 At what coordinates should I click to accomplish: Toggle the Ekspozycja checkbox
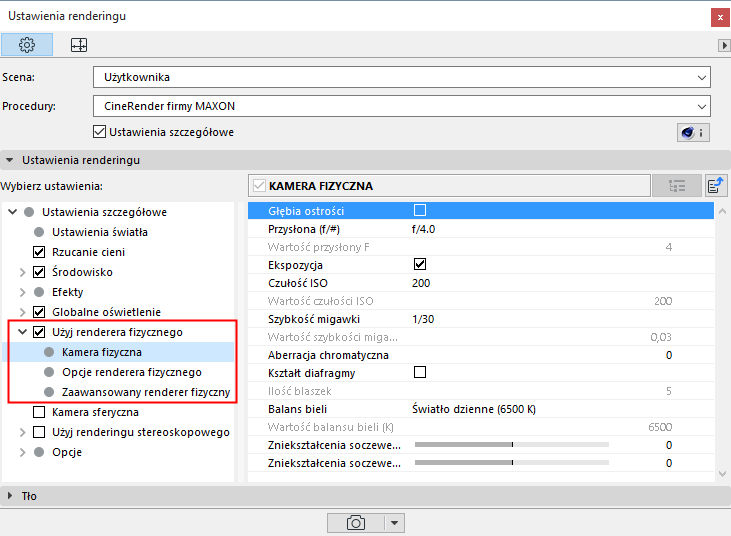click(x=420, y=264)
